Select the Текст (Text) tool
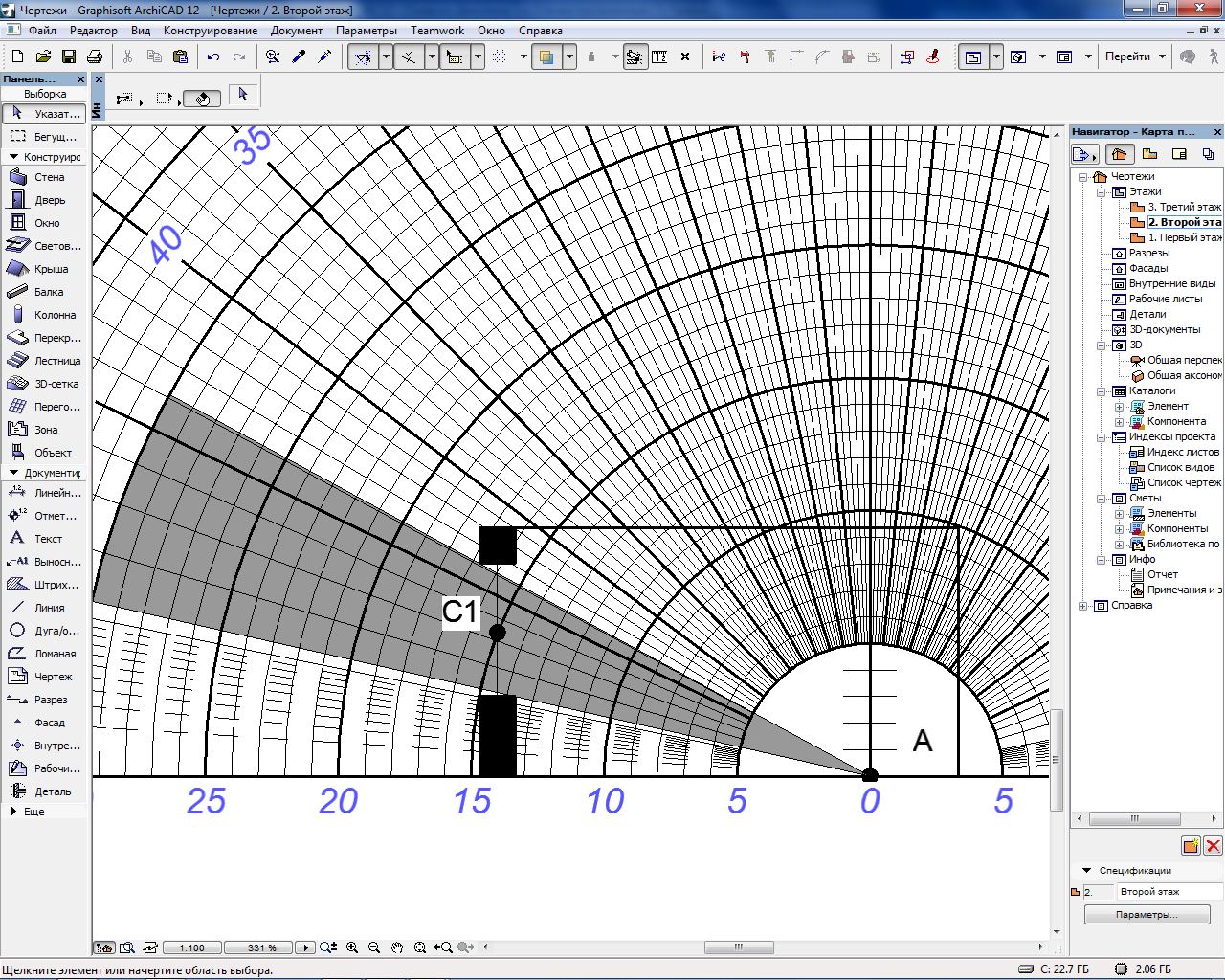The height and width of the screenshot is (980, 1225). pyautogui.click(x=44, y=539)
